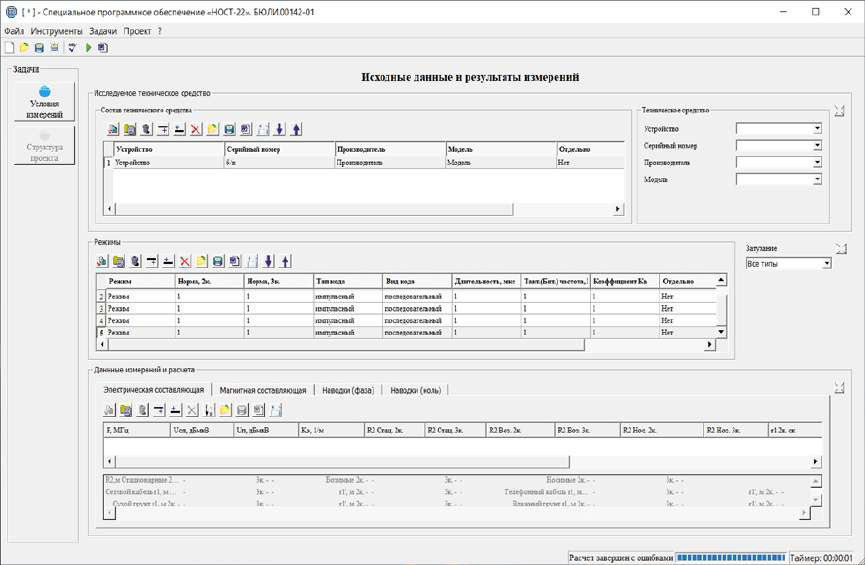Open report icon next to green play
The width and height of the screenshot is (865, 565).
103,48
